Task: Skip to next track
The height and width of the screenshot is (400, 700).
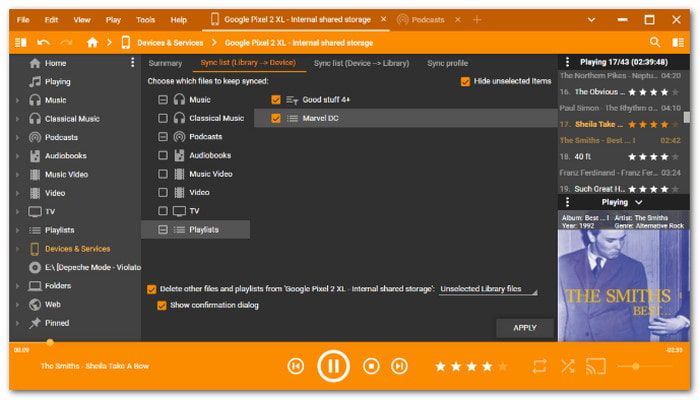Action: (x=399, y=367)
